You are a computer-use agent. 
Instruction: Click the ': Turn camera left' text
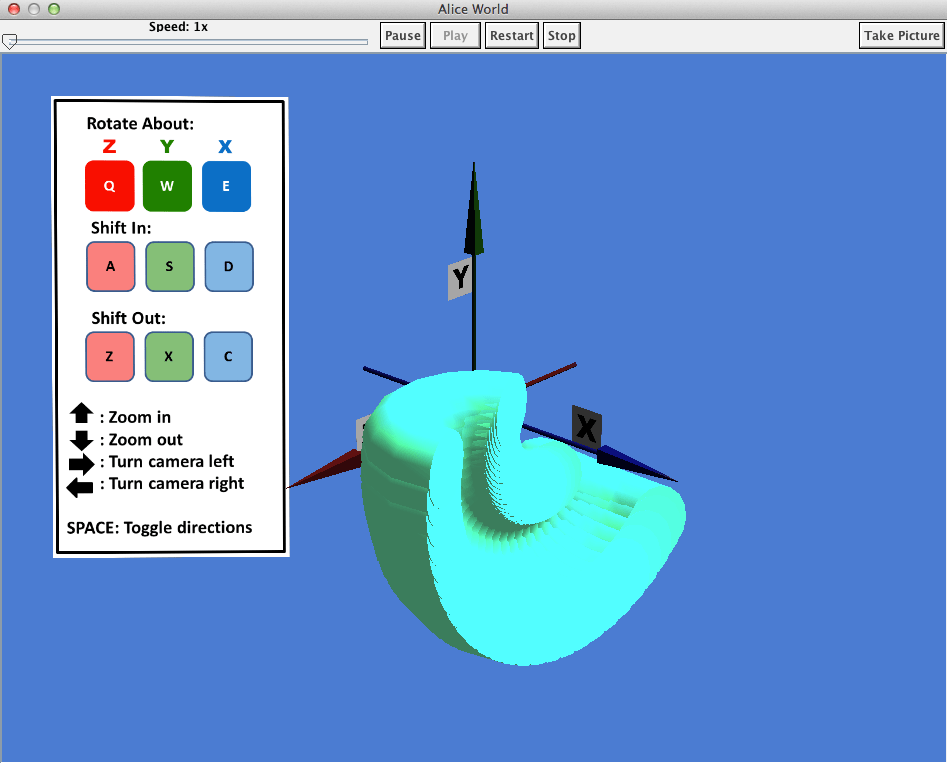[167, 462]
